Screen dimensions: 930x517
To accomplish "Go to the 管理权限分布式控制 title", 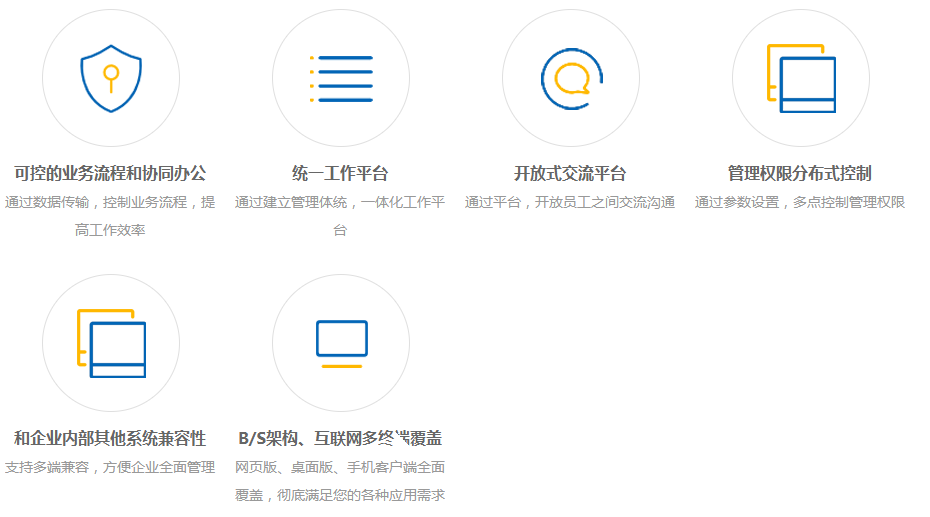I will click(x=800, y=173).
